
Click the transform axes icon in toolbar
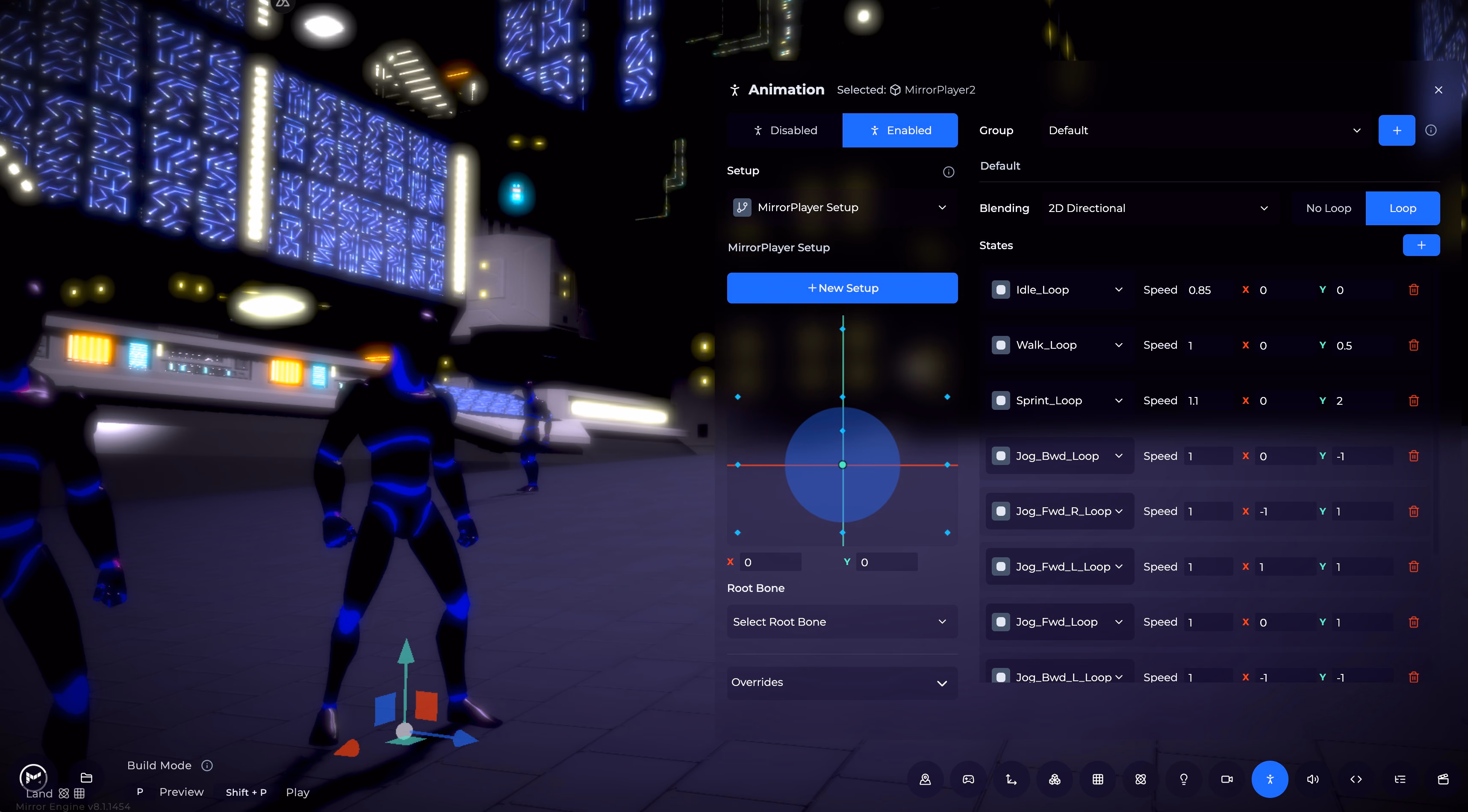point(1011,779)
